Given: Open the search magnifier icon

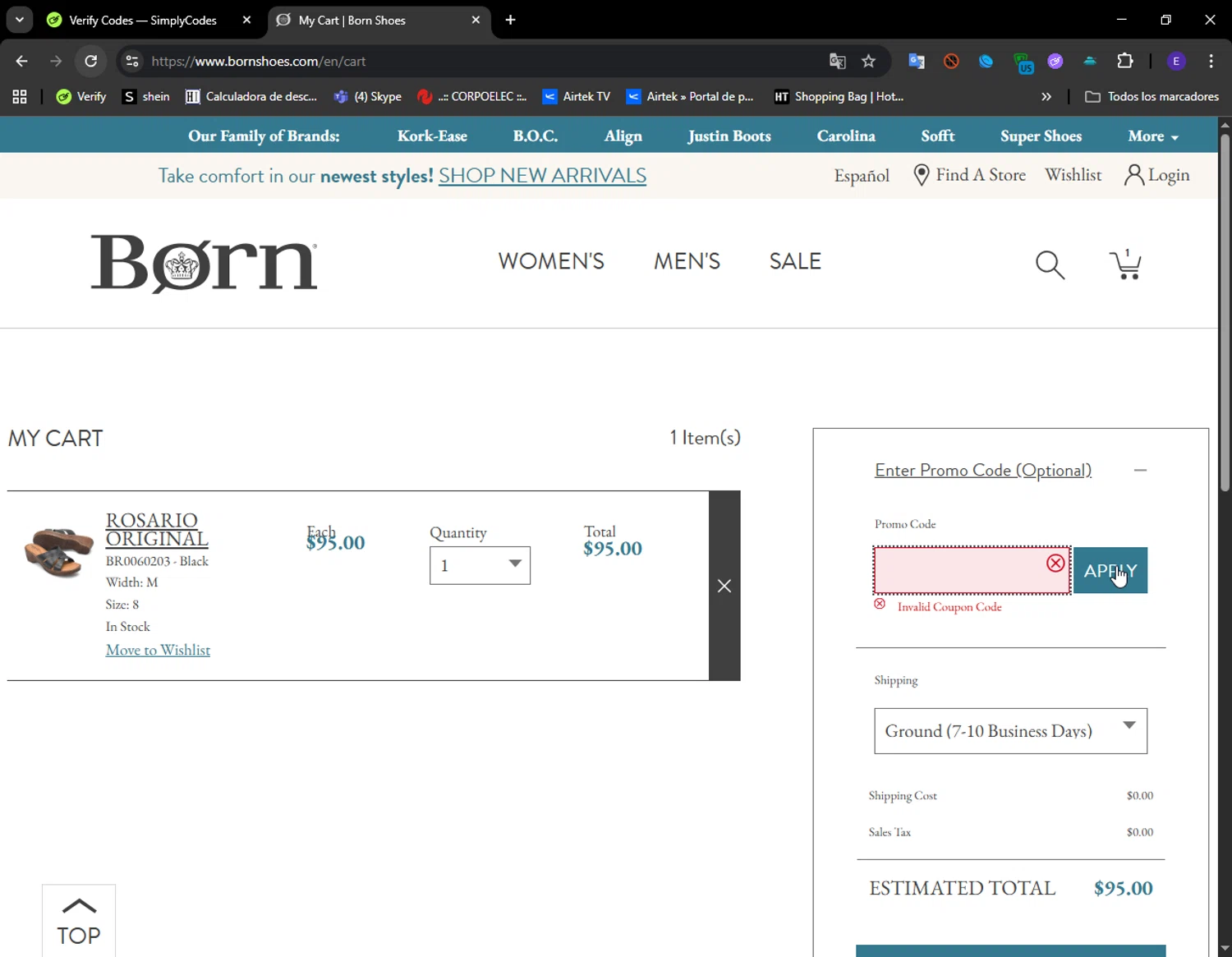Looking at the screenshot, I should [x=1050, y=265].
